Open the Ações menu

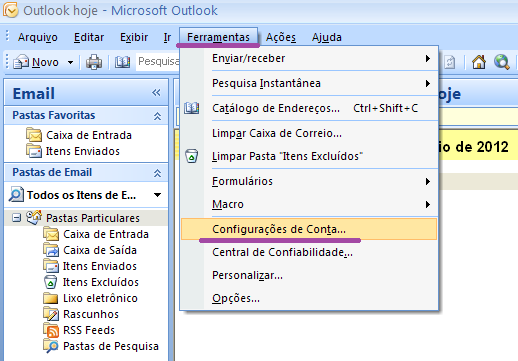(281, 37)
